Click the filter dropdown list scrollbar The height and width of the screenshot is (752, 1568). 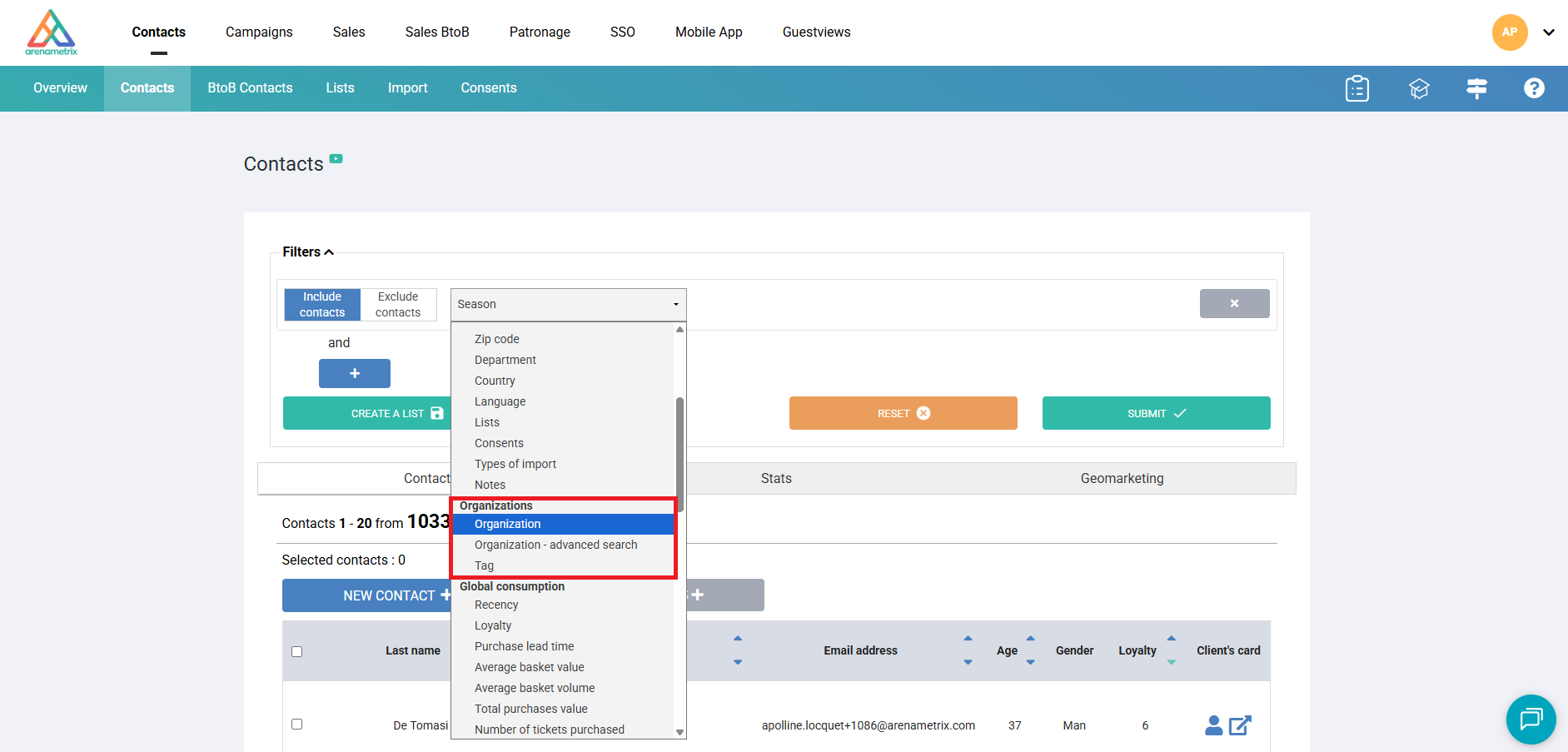click(x=679, y=454)
